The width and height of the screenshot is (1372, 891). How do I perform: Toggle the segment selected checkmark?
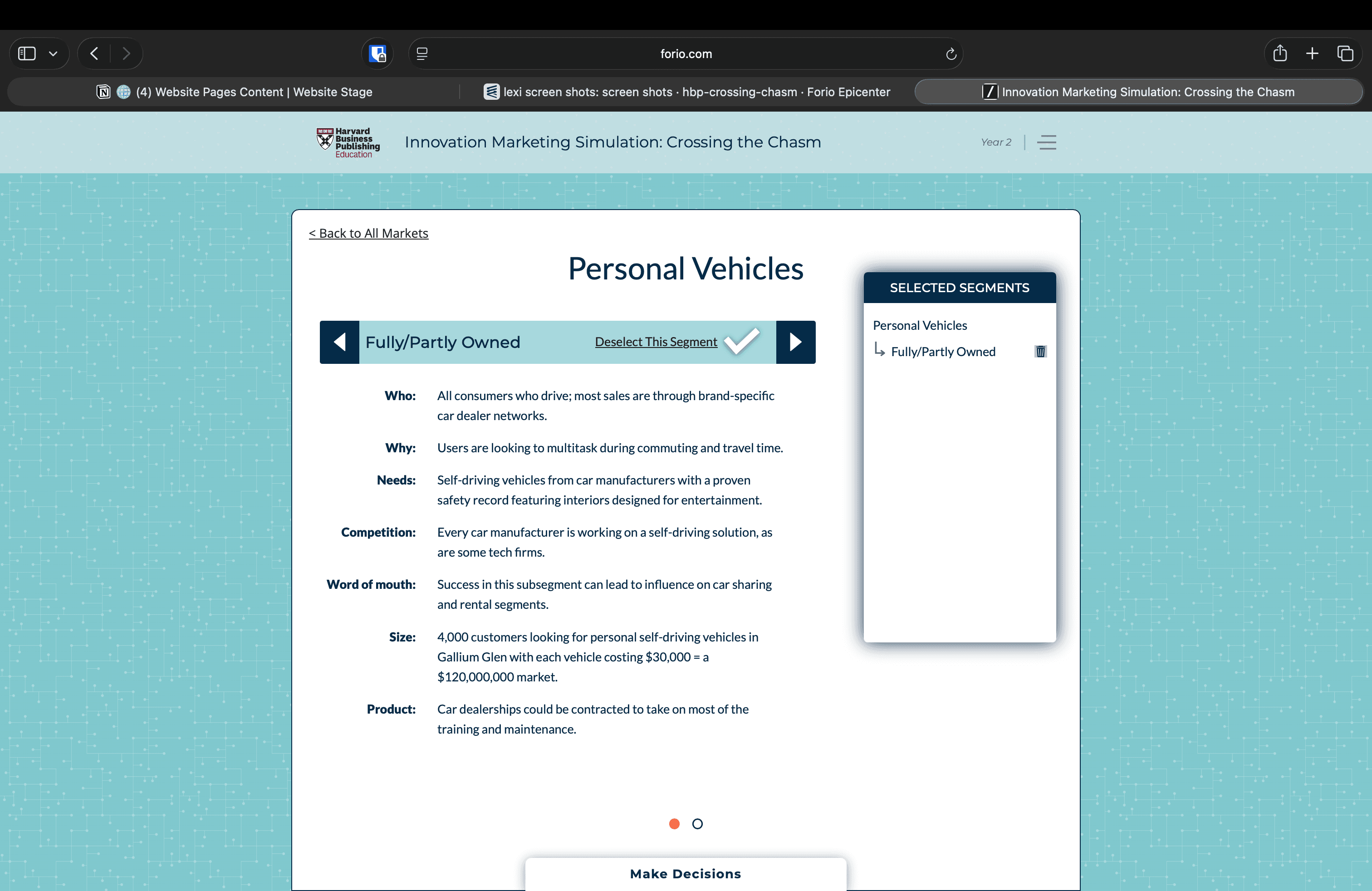pos(741,341)
